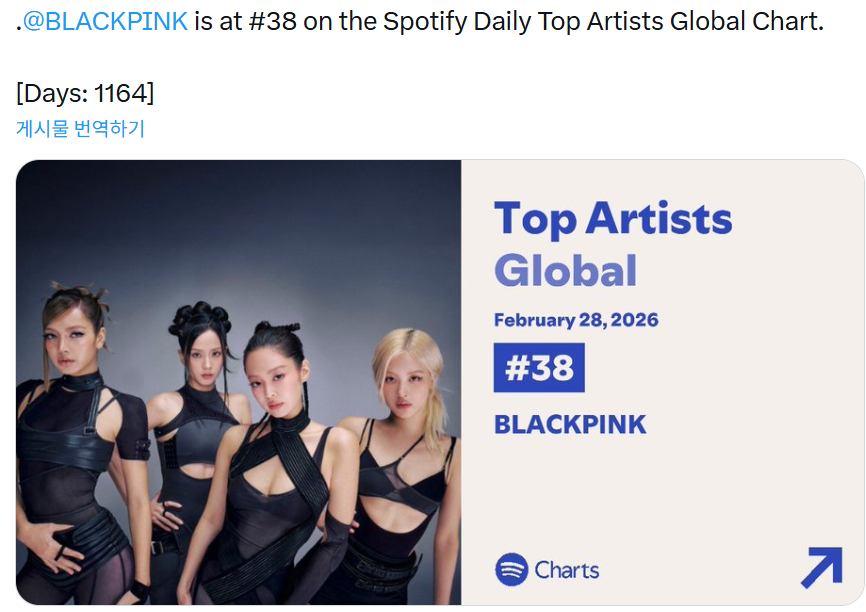Image resolution: width=866 pixels, height=612 pixels.
Task: Click the 게시물 번역하기 translate link
Action: point(80,129)
